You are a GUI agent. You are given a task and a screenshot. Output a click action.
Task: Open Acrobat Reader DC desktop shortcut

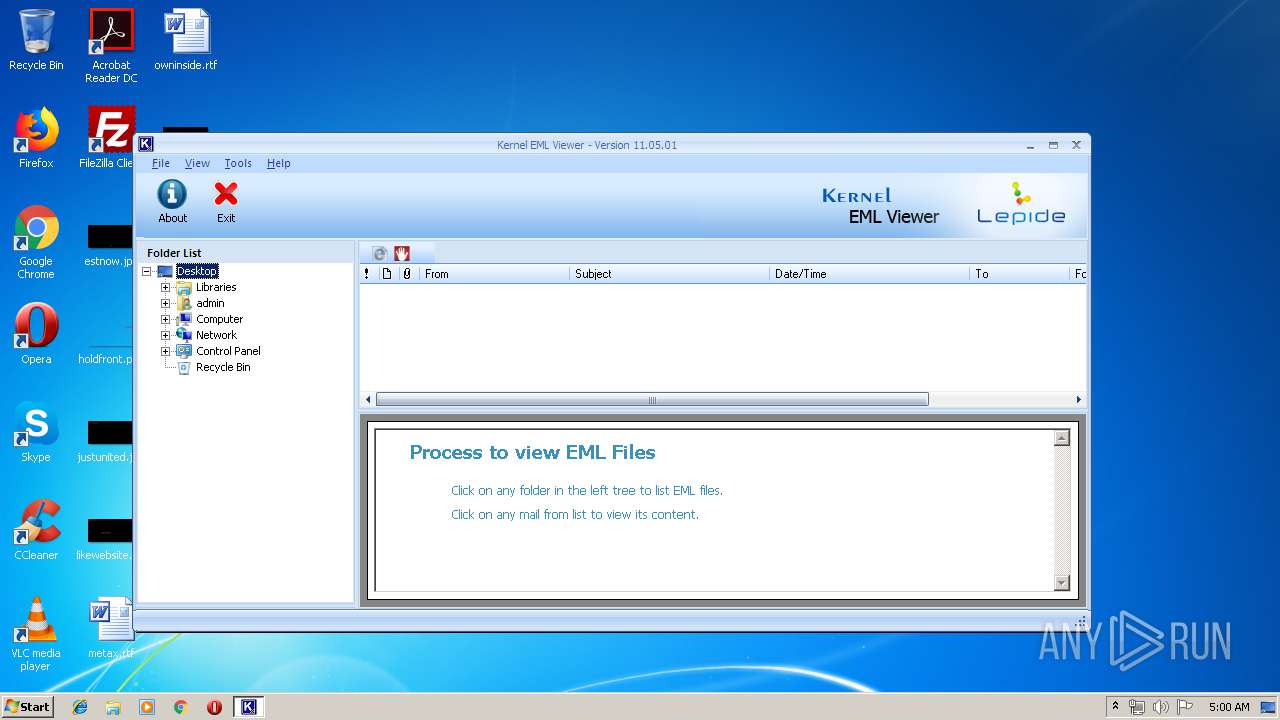pyautogui.click(x=111, y=46)
